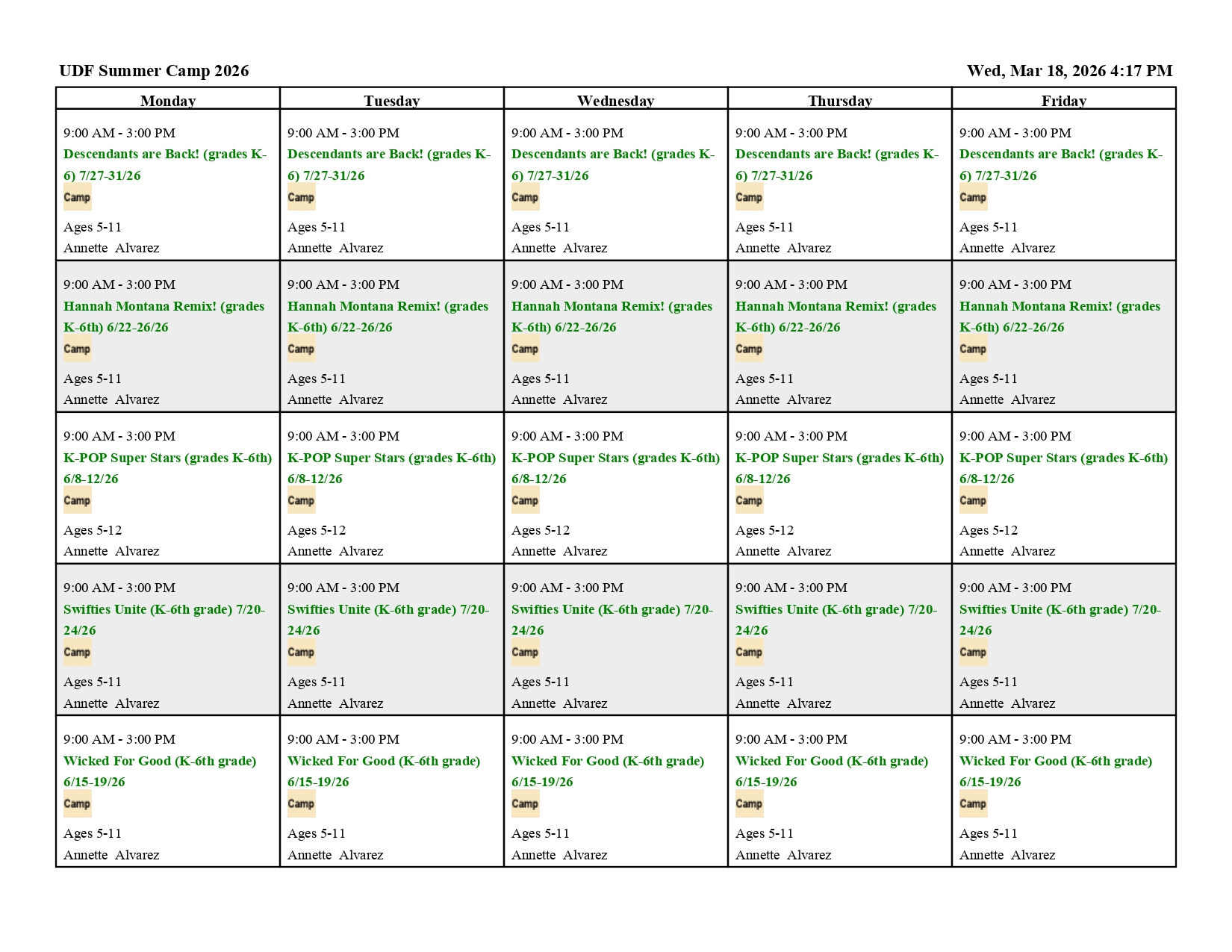The height and width of the screenshot is (952, 1232).
Task: Click the Camp badge in Wednesday's Hannah Montana cell
Action: [525, 349]
